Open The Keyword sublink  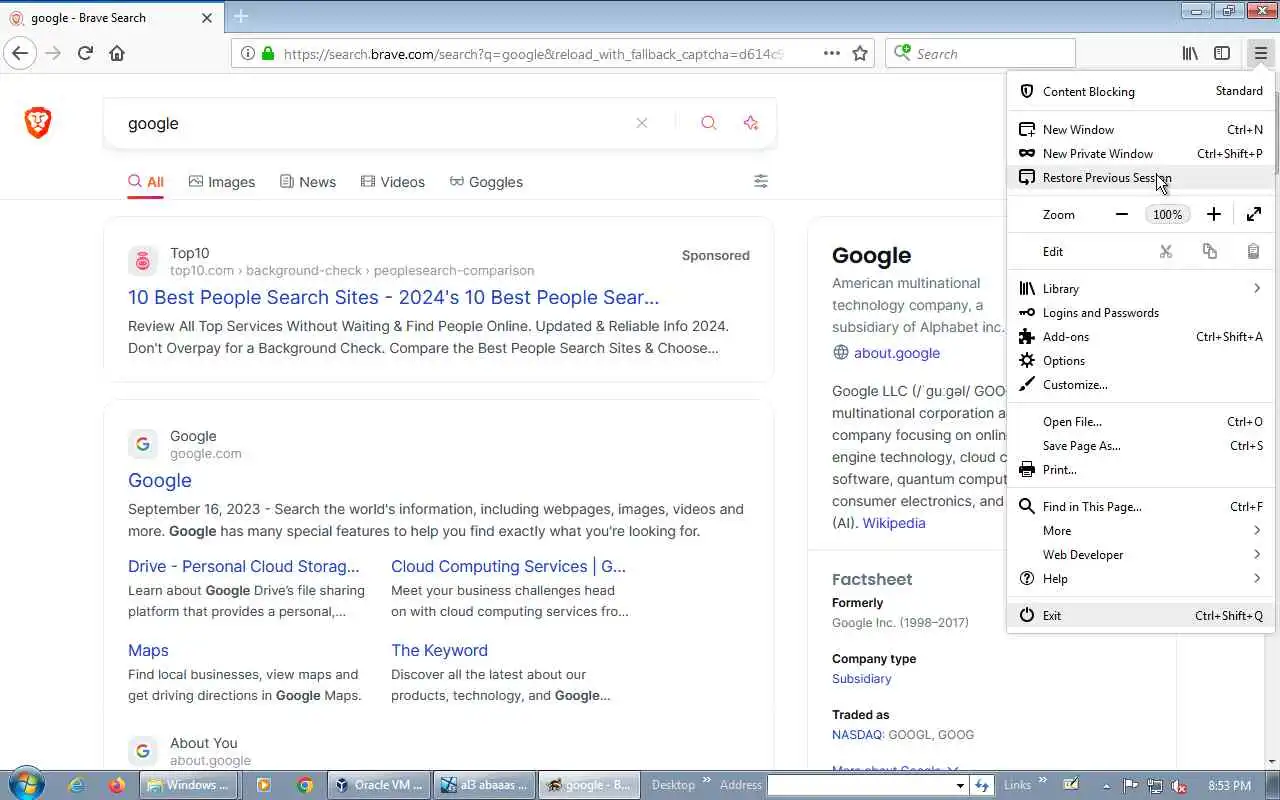(439, 650)
